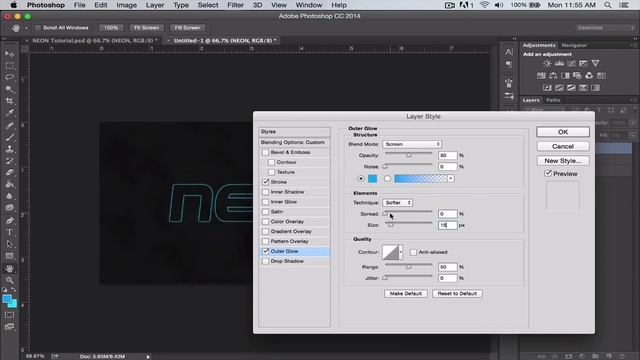640x360 pixels.
Task: Add a Vibrance adjustment
Action: pyautogui.click(x=596, y=63)
